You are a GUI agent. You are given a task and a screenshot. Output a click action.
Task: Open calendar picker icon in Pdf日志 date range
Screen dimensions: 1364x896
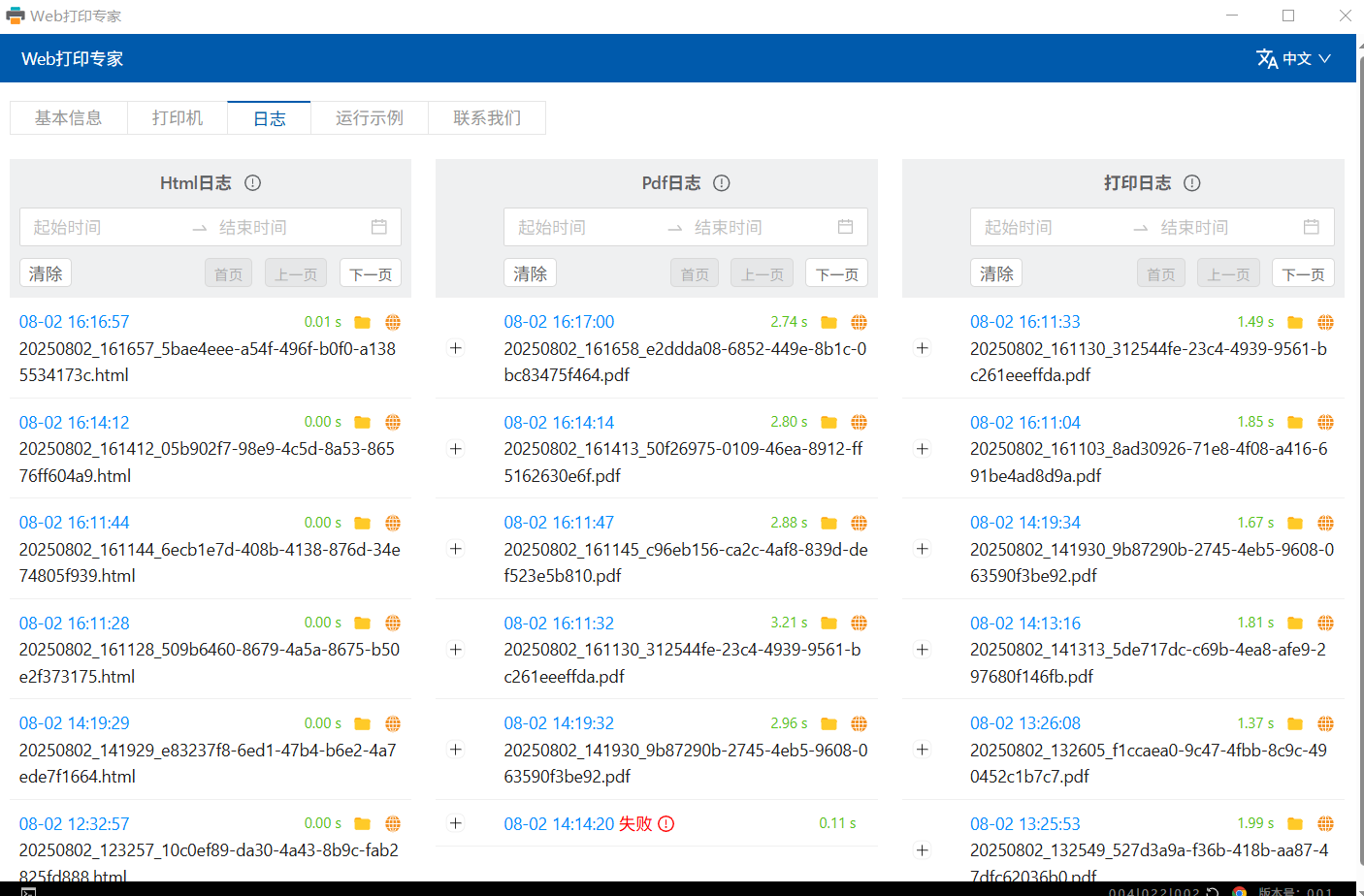pyautogui.click(x=846, y=227)
